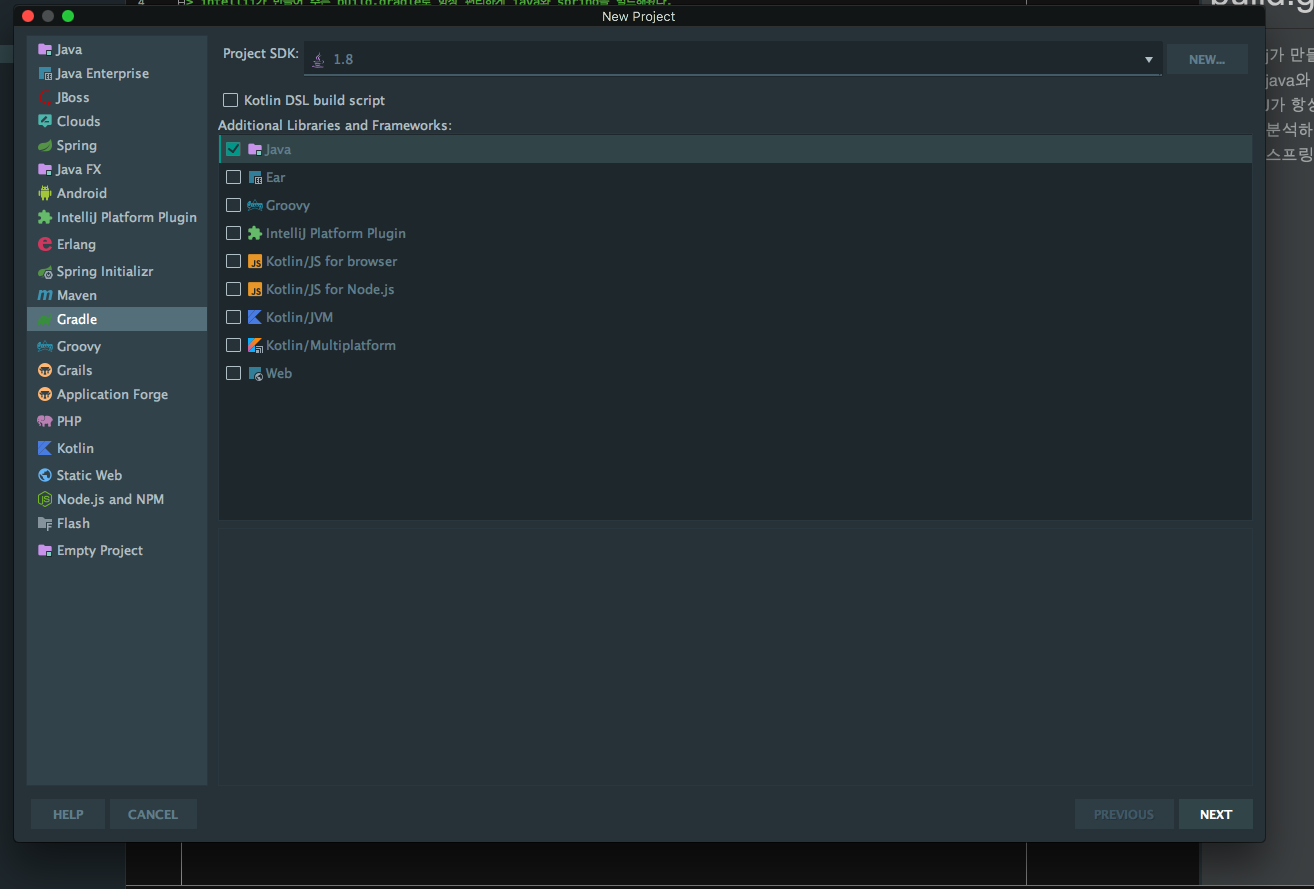Image resolution: width=1314 pixels, height=889 pixels.
Task: Check the Web framework checkbox
Action: coord(233,373)
